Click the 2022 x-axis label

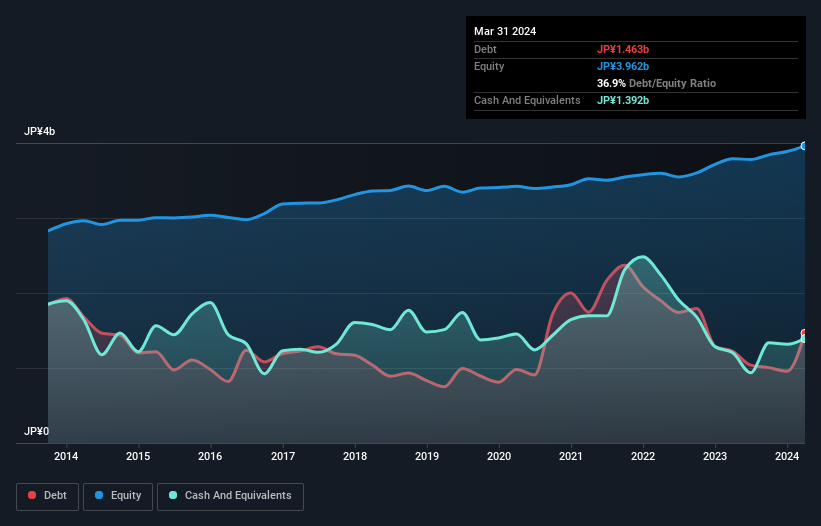[643, 457]
